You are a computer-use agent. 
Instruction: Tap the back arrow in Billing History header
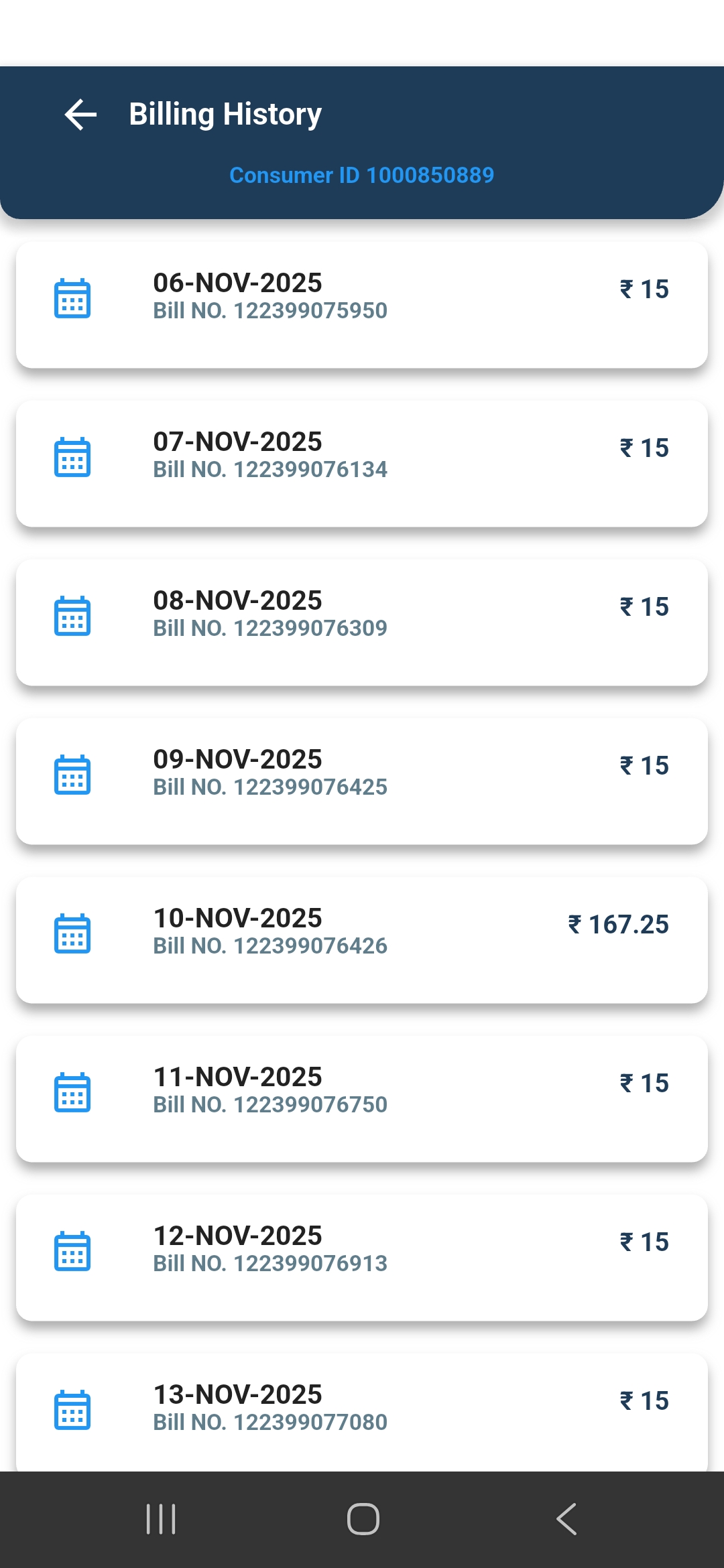80,115
